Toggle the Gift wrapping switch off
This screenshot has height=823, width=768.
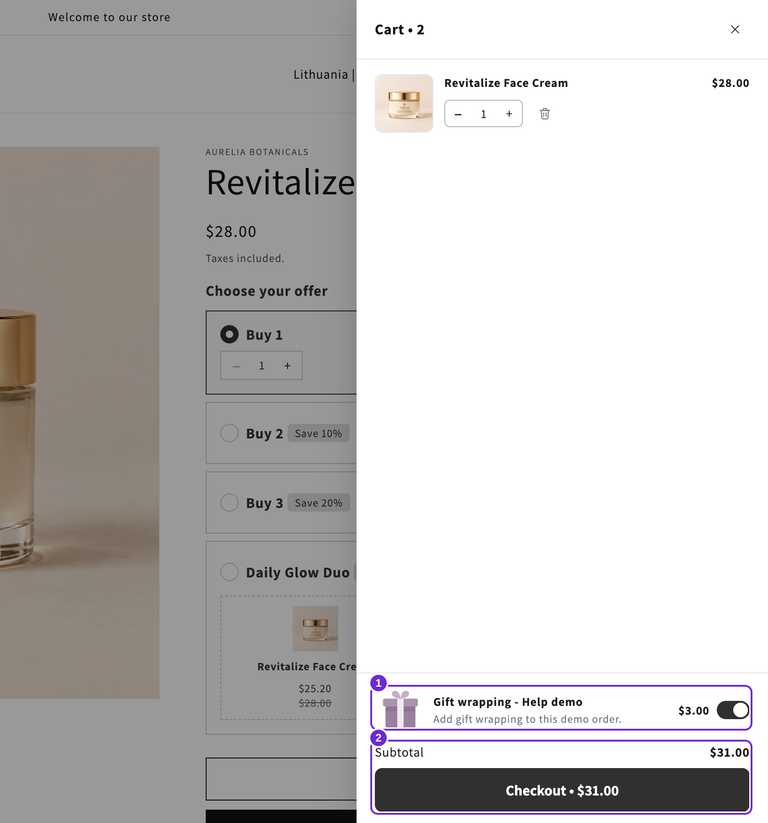point(733,710)
